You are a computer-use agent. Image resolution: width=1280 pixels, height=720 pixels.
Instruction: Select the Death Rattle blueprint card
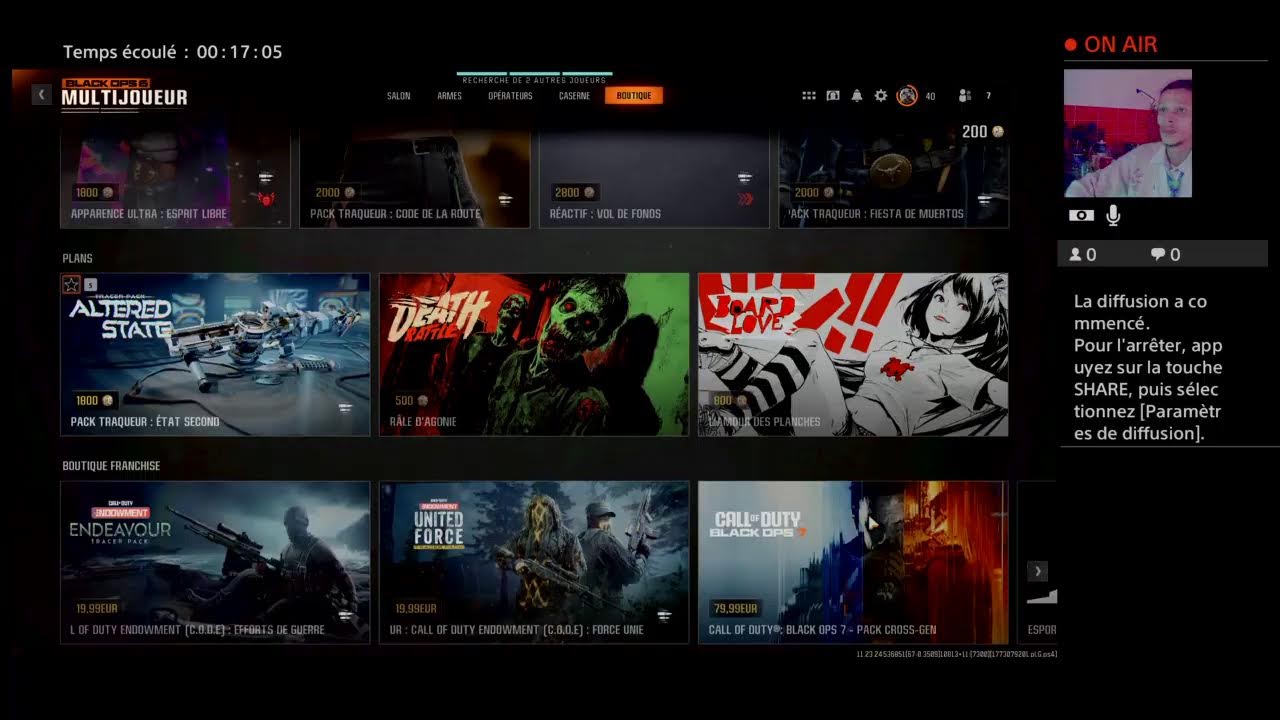coord(534,354)
